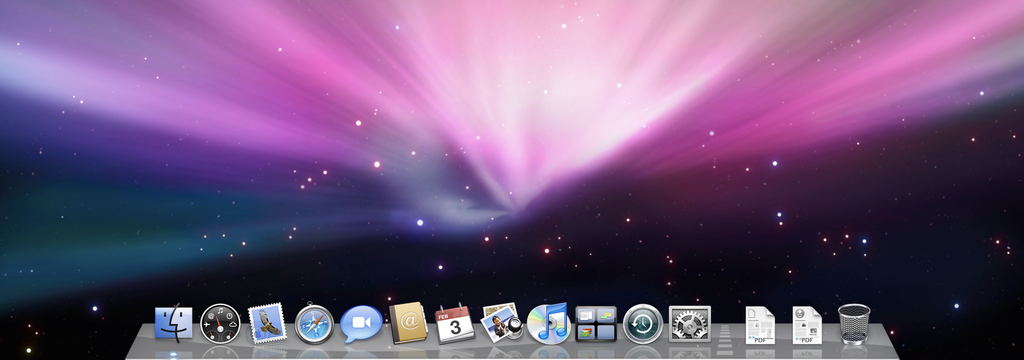This screenshot has height=360, width=1024.
Task: Open iTunes music note disc icon
Action: coord(549,323)
